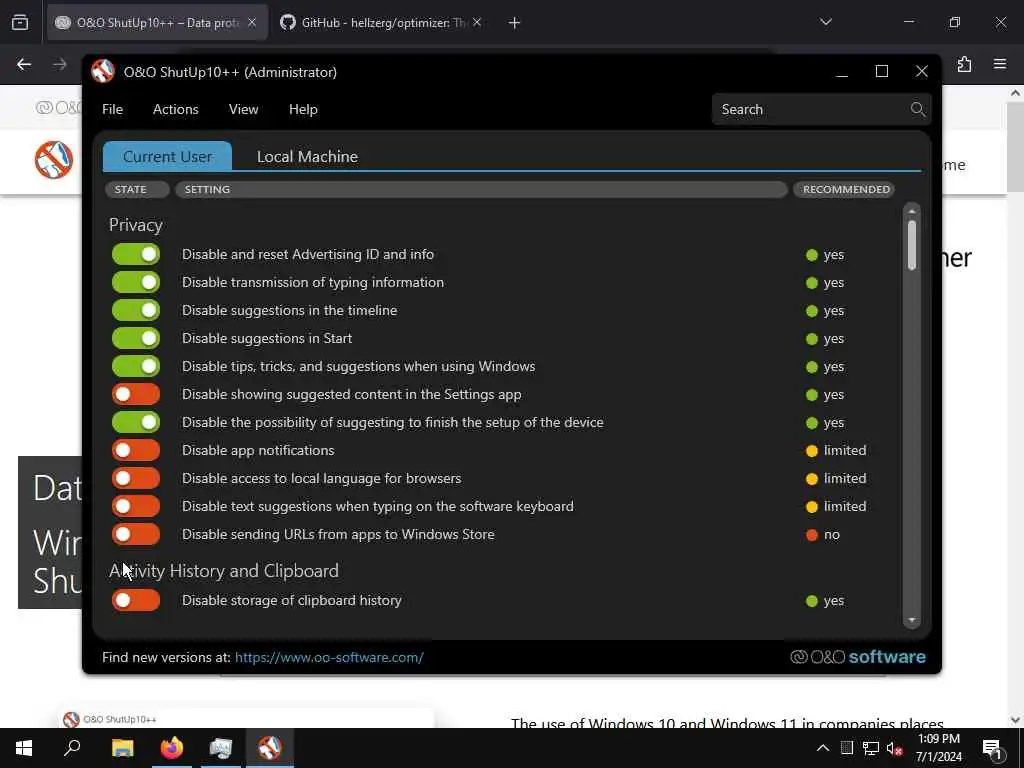Viewport: 1024px width, 768px height.
Task: Open the View menu
Action: 244,109
